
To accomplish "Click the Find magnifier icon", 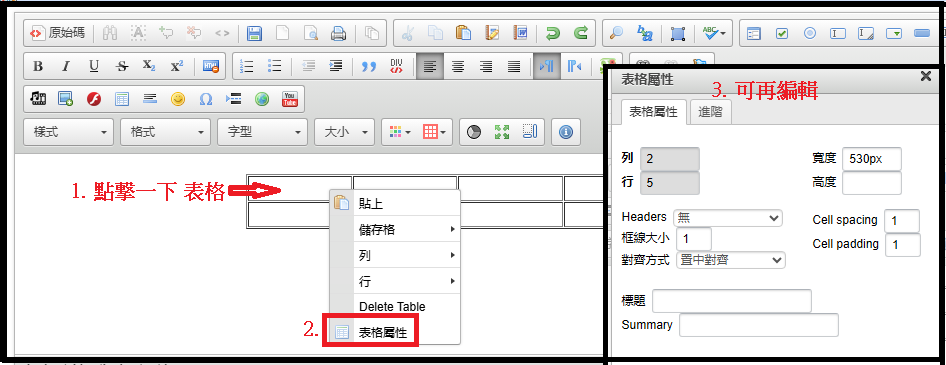I will [617, 33].
